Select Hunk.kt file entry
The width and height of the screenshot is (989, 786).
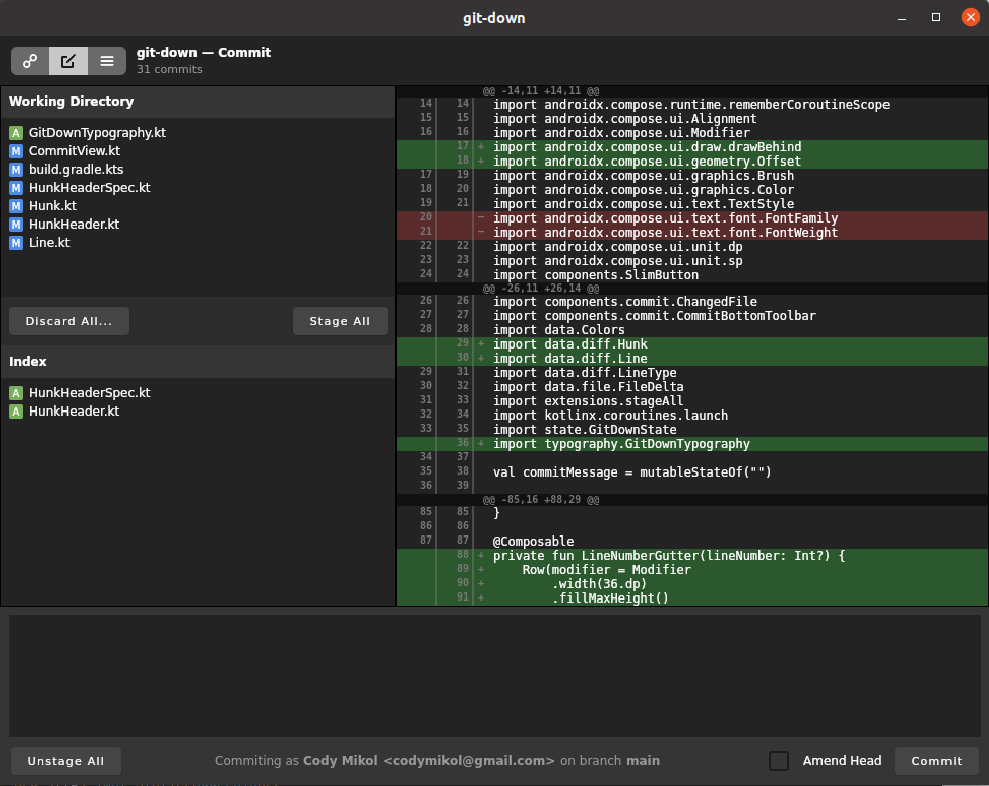pyautogui.click(x=52, y=206)
